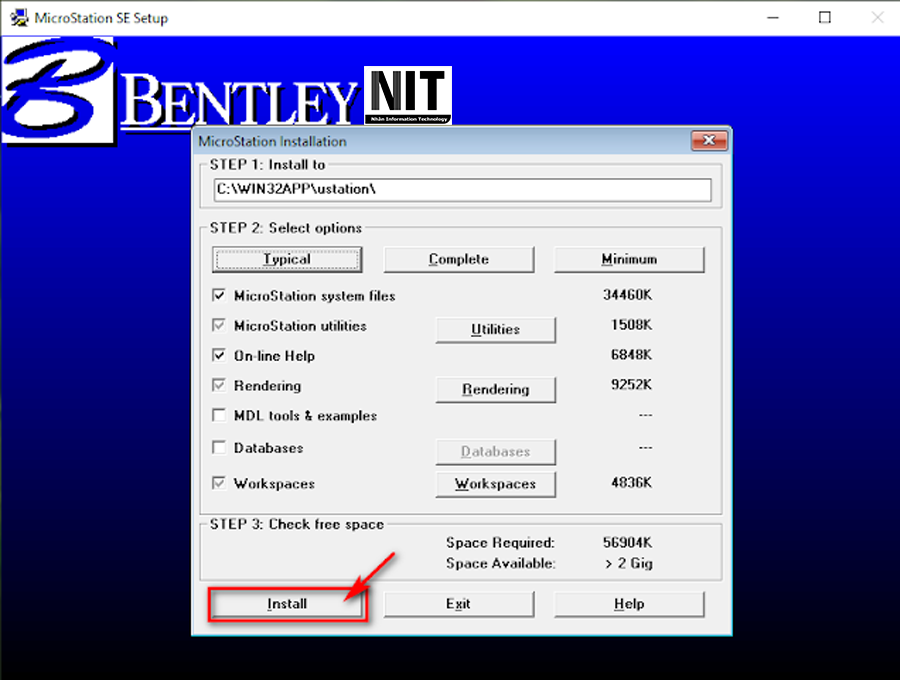
Task: Click the NIT logo banner
Action: click(x=408, y=95)
